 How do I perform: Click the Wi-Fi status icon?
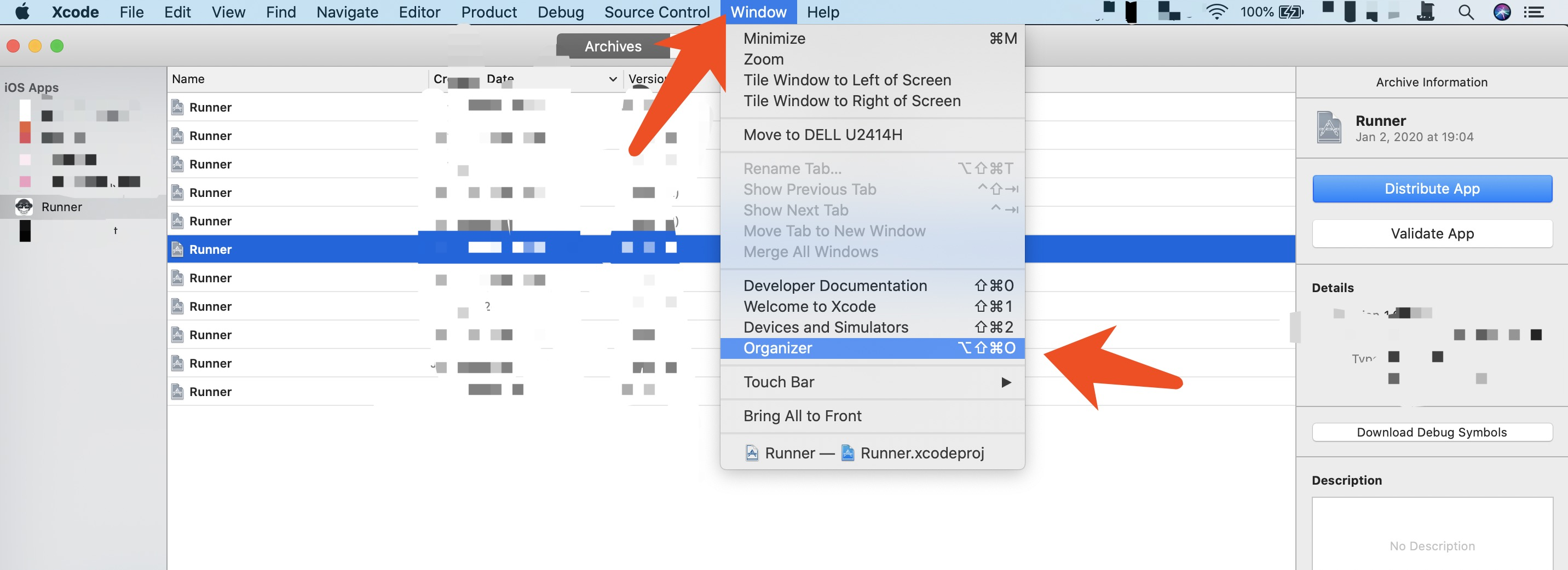tap(1216, 12)
